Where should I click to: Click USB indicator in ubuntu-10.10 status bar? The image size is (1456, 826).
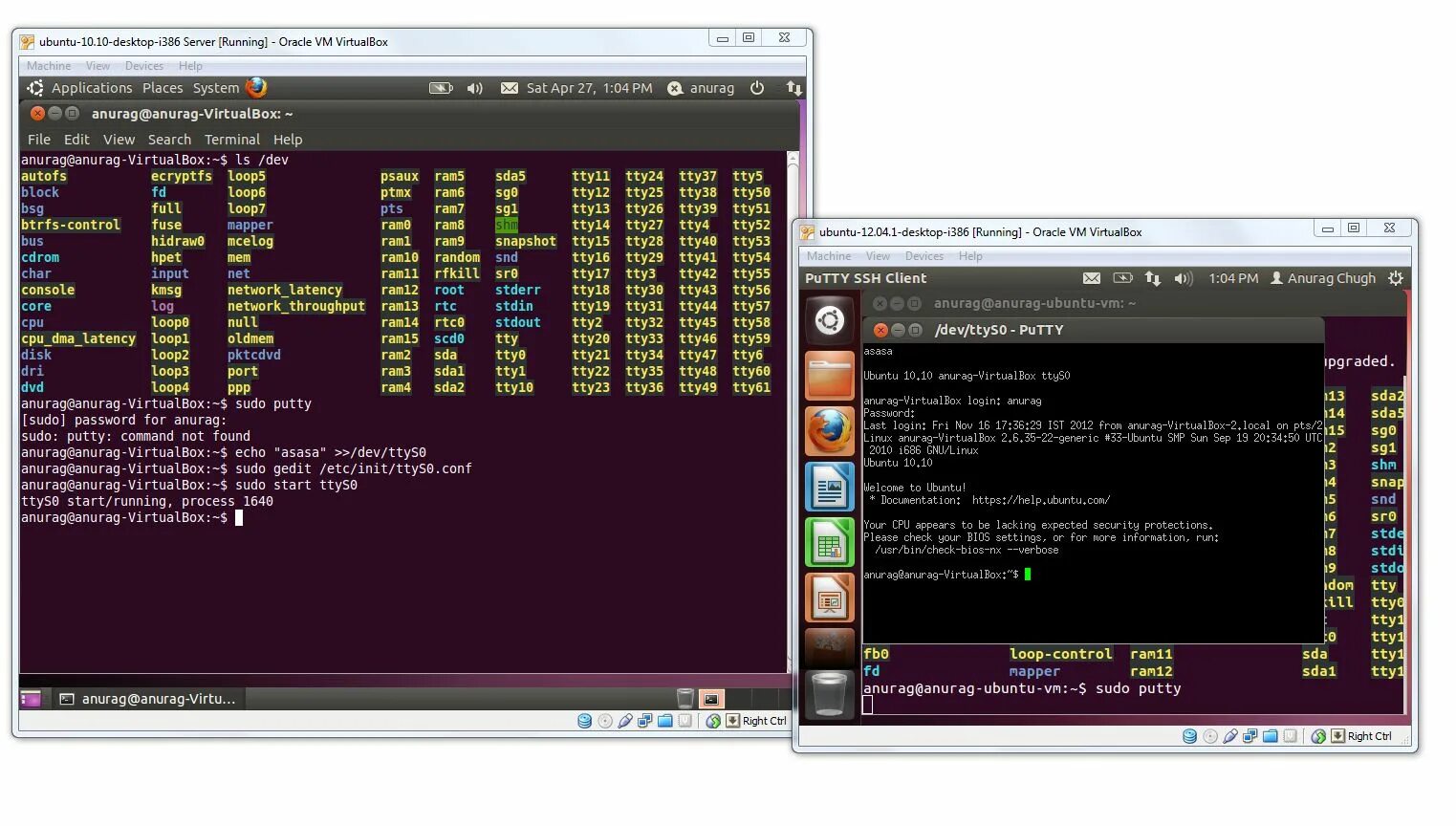(x=625, y=721)
